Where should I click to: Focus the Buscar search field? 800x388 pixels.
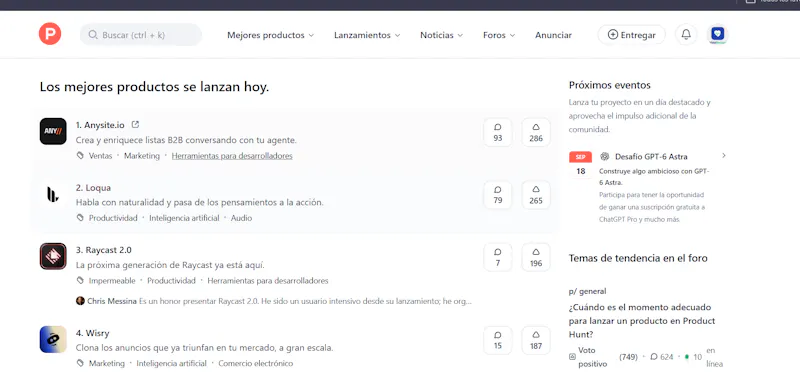point(141,35)
